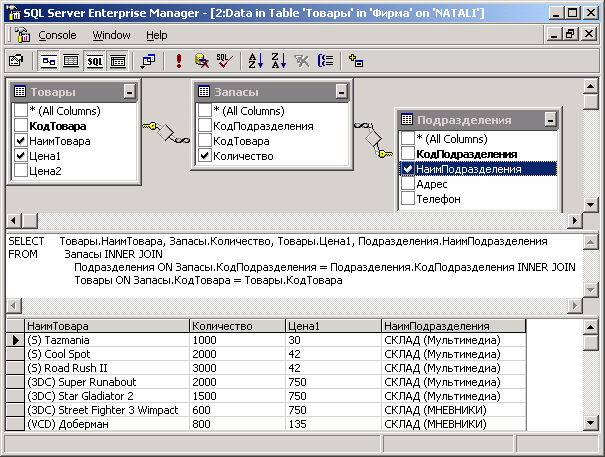Uncheck НаимТовара in Товары table
The width and height of the screenshot is (605, 457).
click(x=20, y=141)
